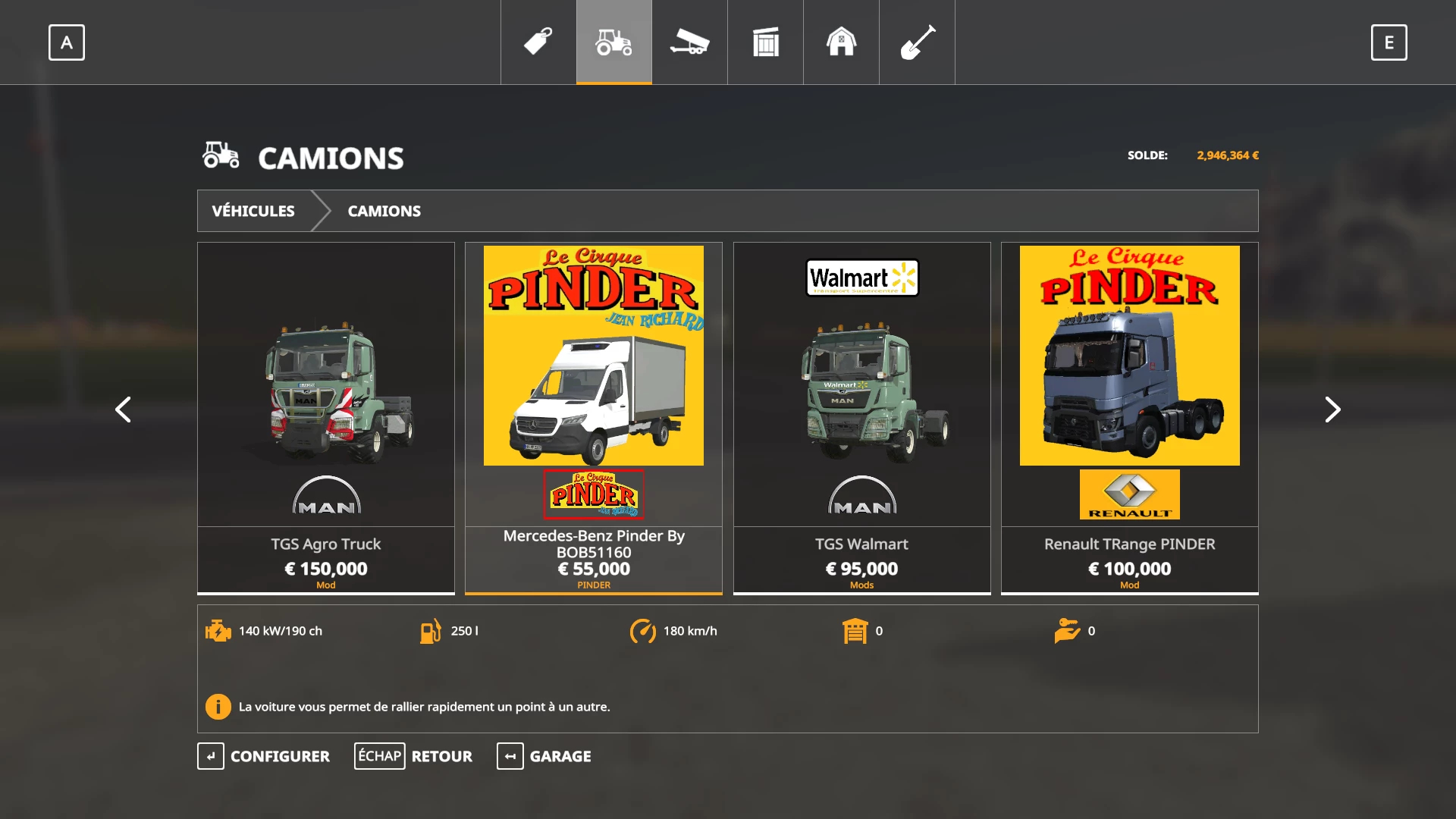This screenshot has height=819, width=1456.
Task: Select the Renault TRange PINDER card
Action: tap(1129, 417)
